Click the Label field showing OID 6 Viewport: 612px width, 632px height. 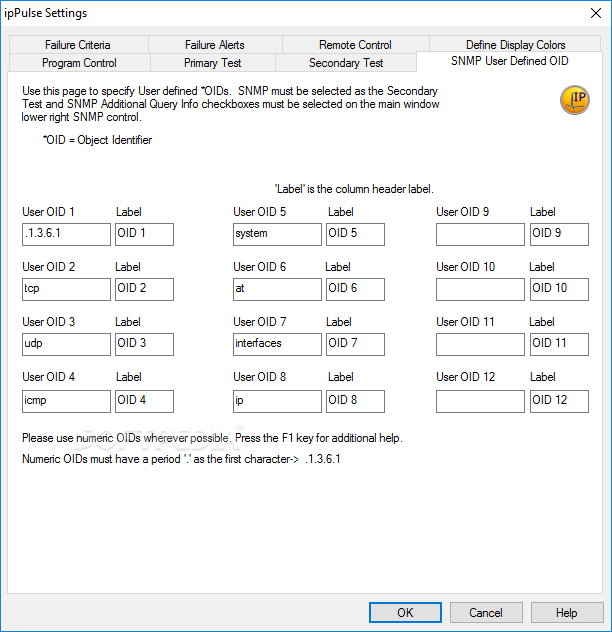coord(355,289)
